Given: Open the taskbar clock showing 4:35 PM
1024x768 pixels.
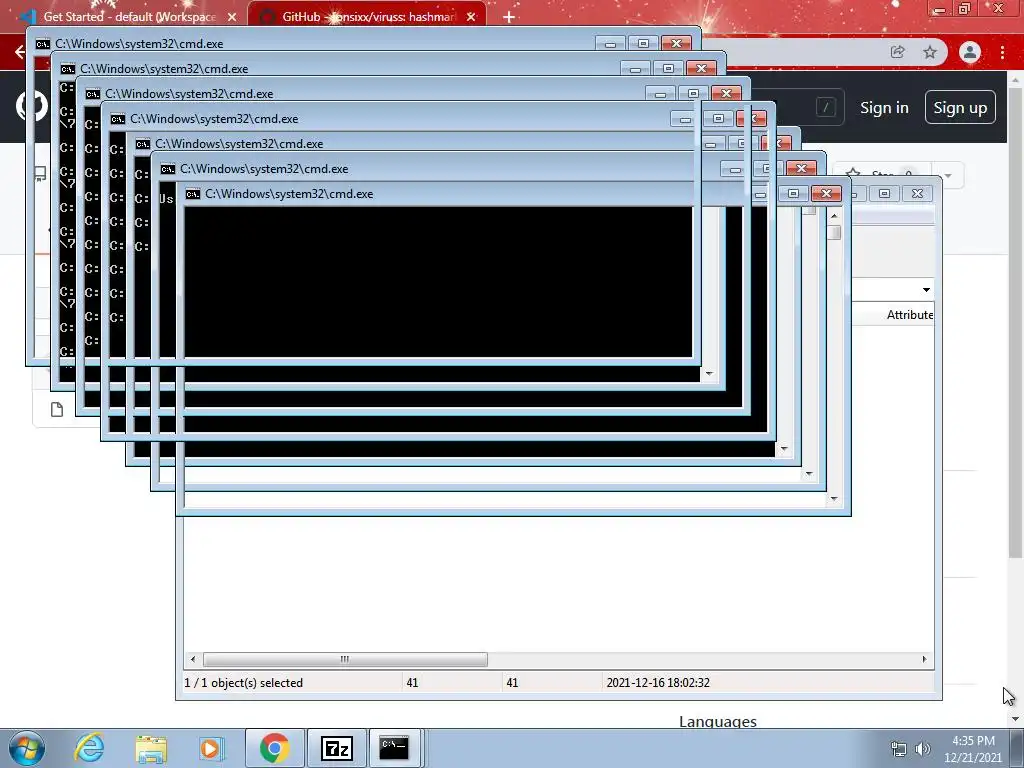Looking at the screenshot, I should click(973, 749).
